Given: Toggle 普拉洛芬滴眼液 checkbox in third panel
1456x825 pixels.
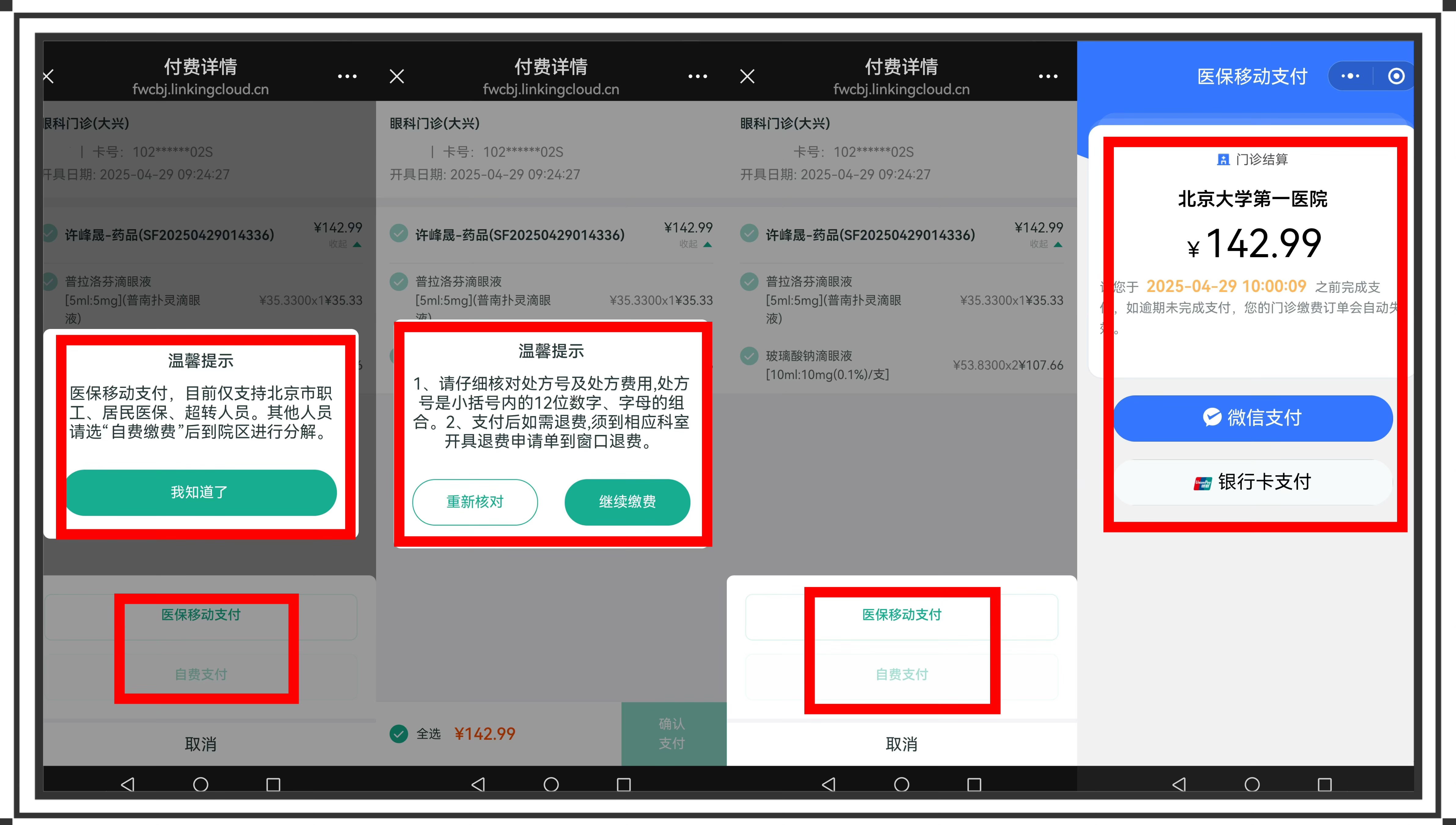Looking at the screenshot, I should pyautogui.click(x=749, y=282).
